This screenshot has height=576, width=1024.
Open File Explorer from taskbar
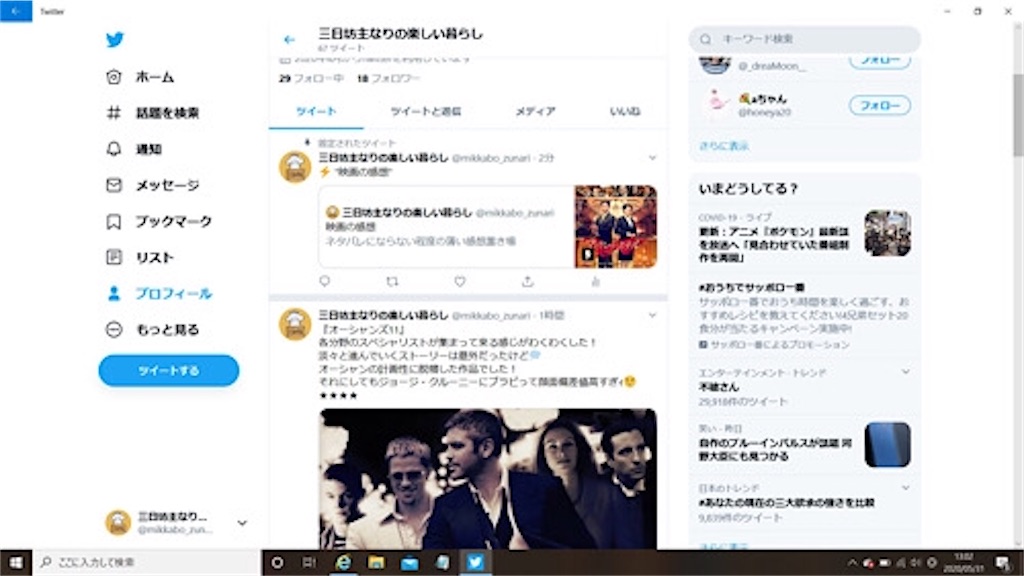(376, 562)
